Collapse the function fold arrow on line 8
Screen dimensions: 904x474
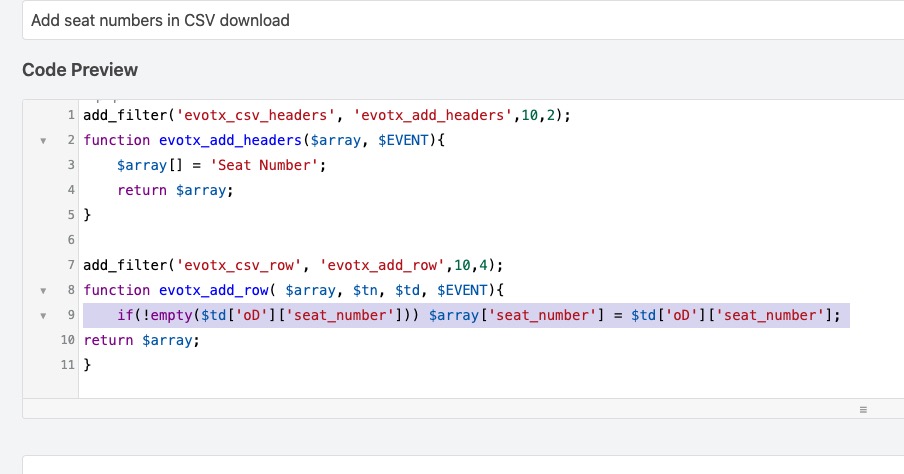point(43,291)
